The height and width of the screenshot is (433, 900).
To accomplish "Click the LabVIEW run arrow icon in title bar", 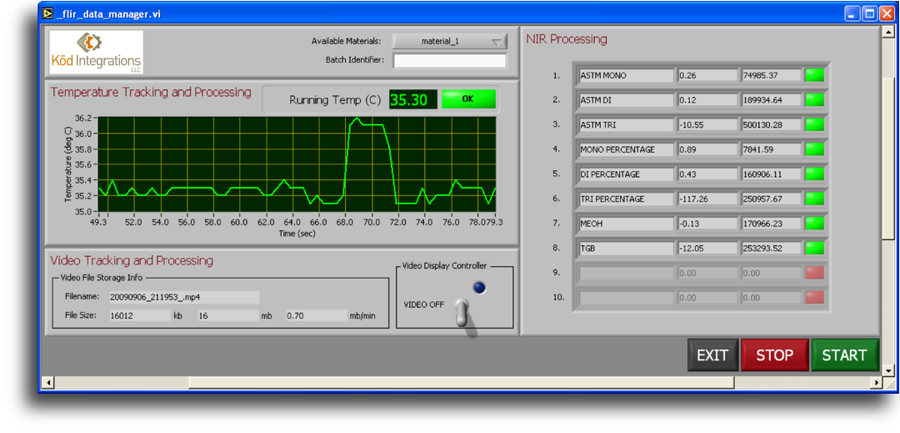I will click(x=47, y=13).
